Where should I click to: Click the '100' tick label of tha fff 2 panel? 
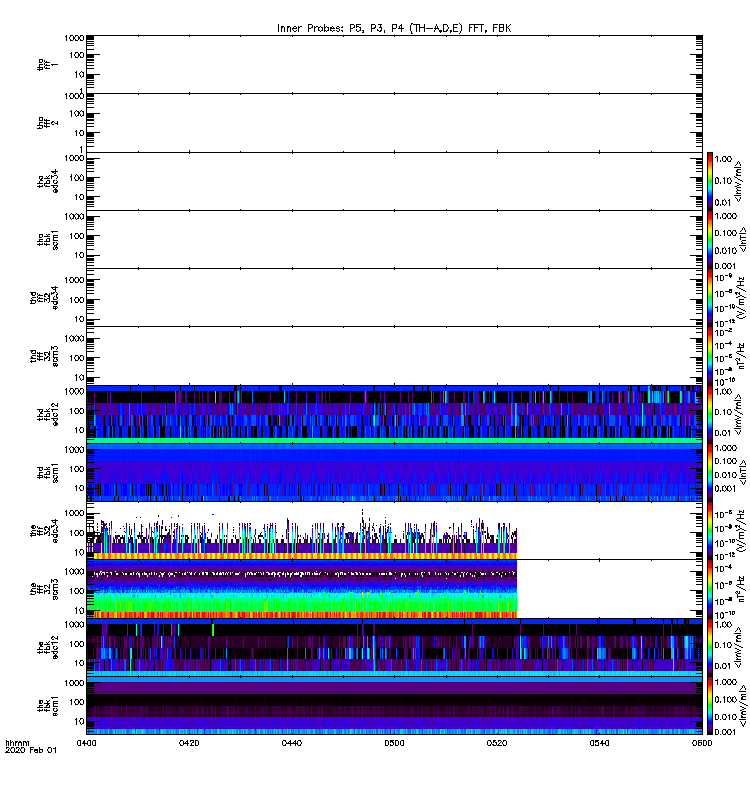[77, 113]
